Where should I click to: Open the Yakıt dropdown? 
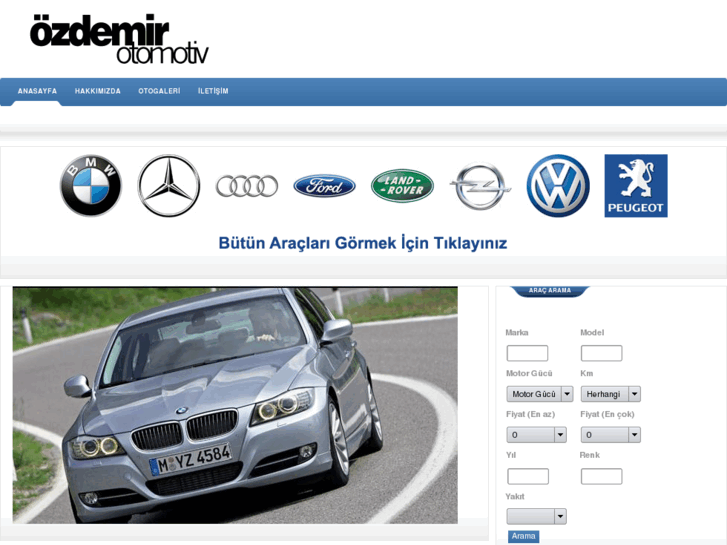click(x=536, y=516)
